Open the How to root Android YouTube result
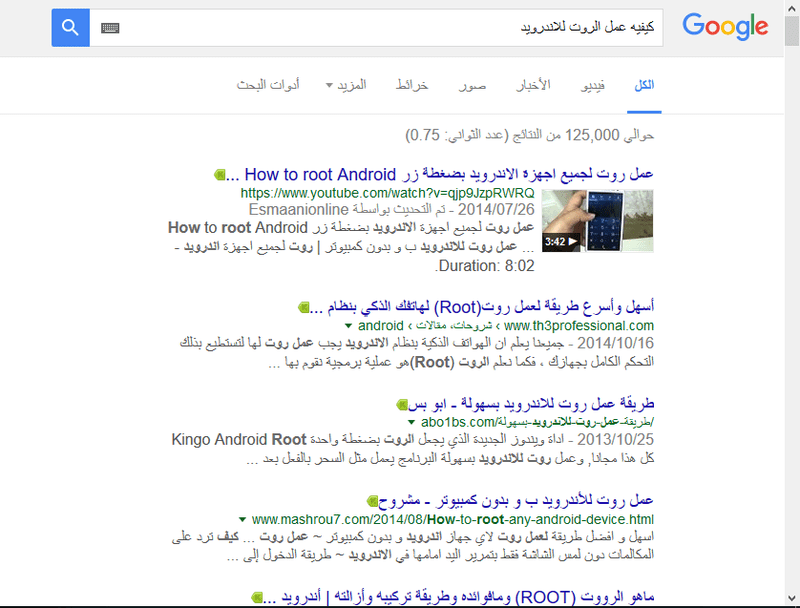The height and width of the screenshot is (608, 800). (x=439, y=174)
